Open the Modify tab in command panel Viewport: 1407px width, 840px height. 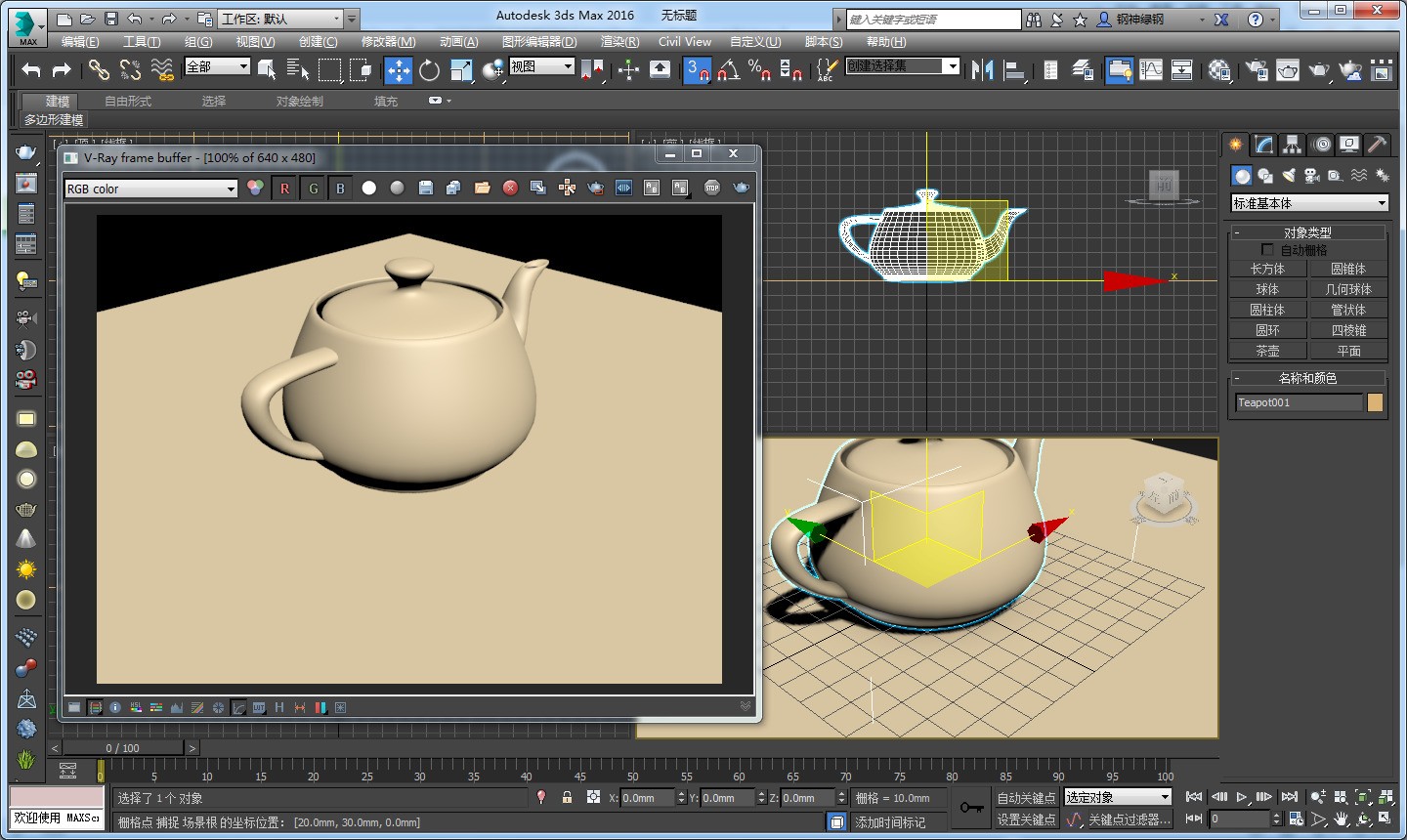point(1264,145)
